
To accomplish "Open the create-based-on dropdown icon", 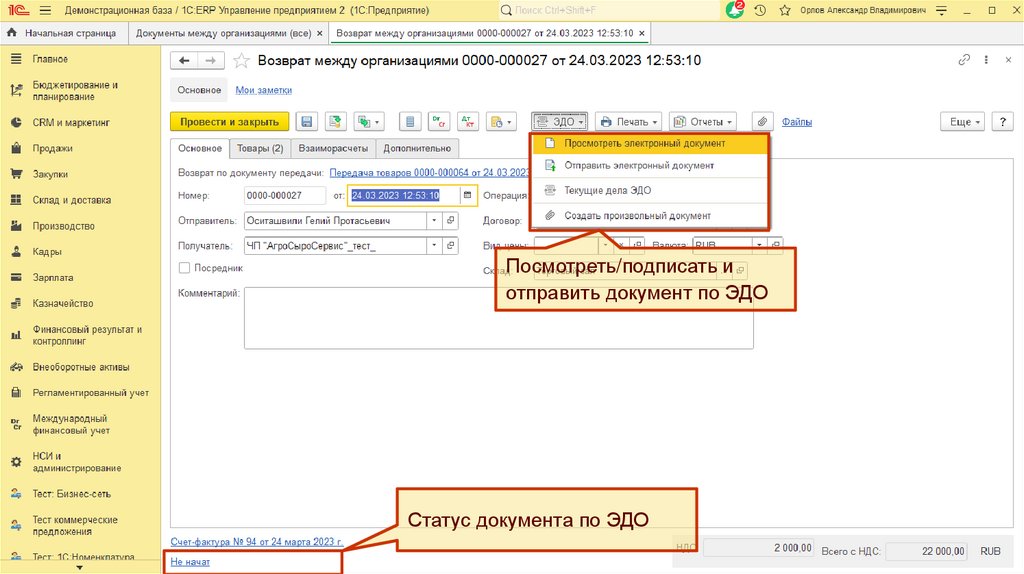I will (x=368, y=121).
